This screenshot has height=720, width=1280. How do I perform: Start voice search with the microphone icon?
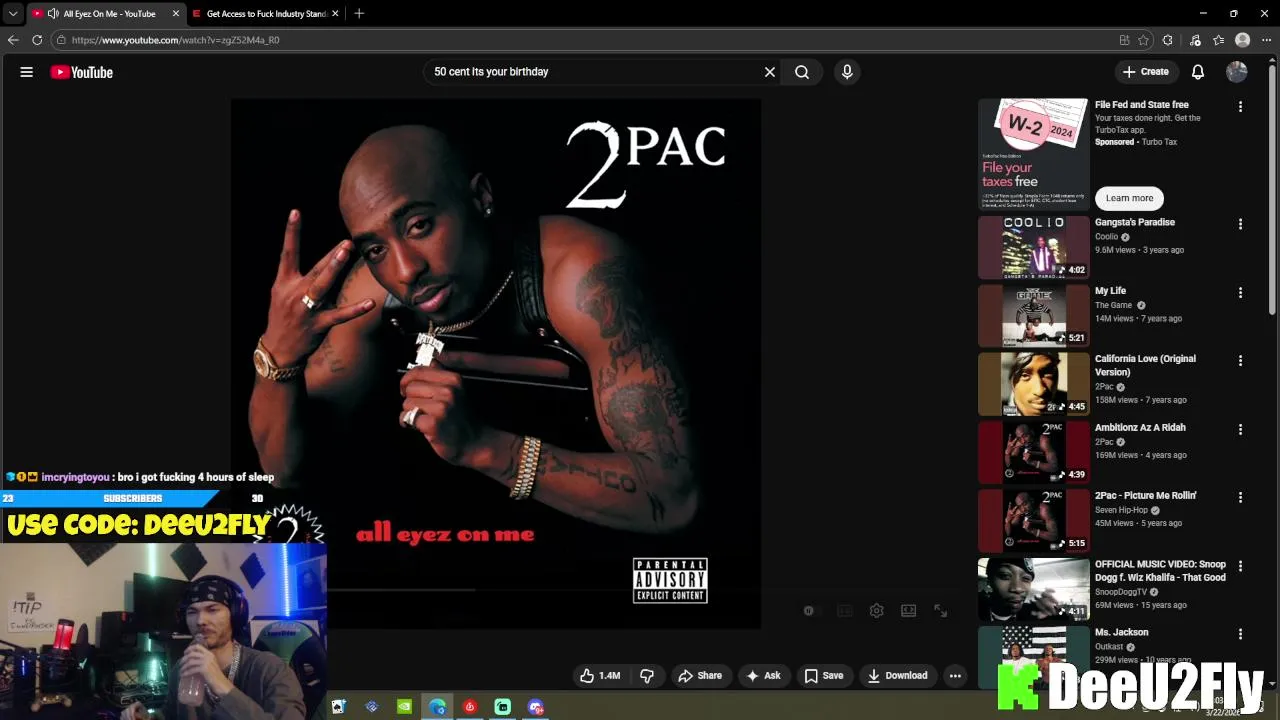coord(847,72)
